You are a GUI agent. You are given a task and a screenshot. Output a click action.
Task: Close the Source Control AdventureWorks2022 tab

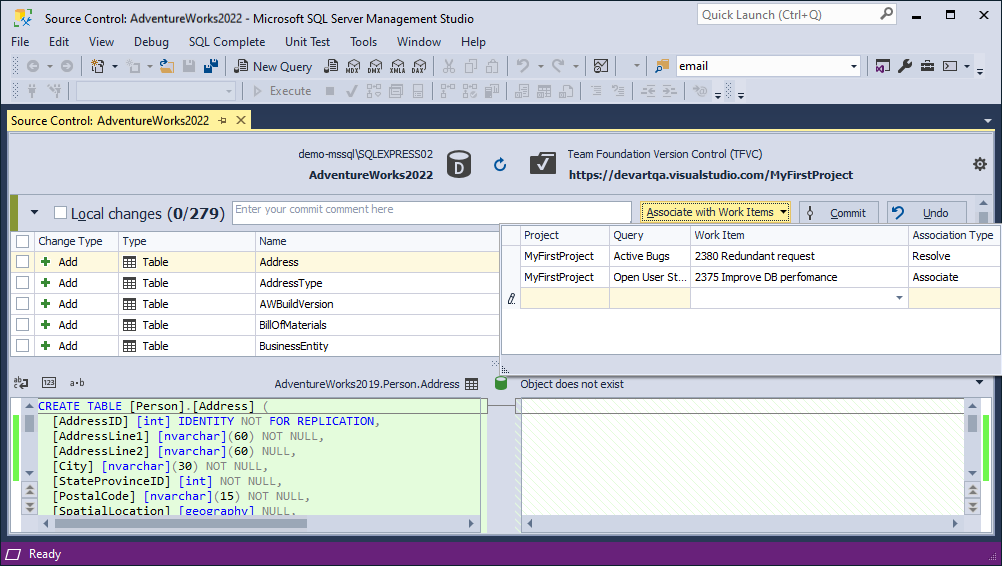click(x=241, y=120)
